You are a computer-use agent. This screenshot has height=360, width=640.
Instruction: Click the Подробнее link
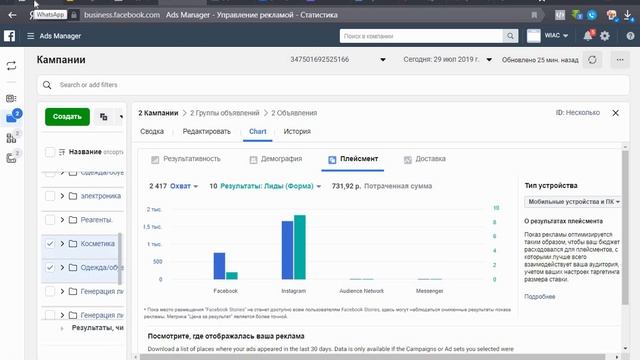pyautogui.click(x=540, y=297)
